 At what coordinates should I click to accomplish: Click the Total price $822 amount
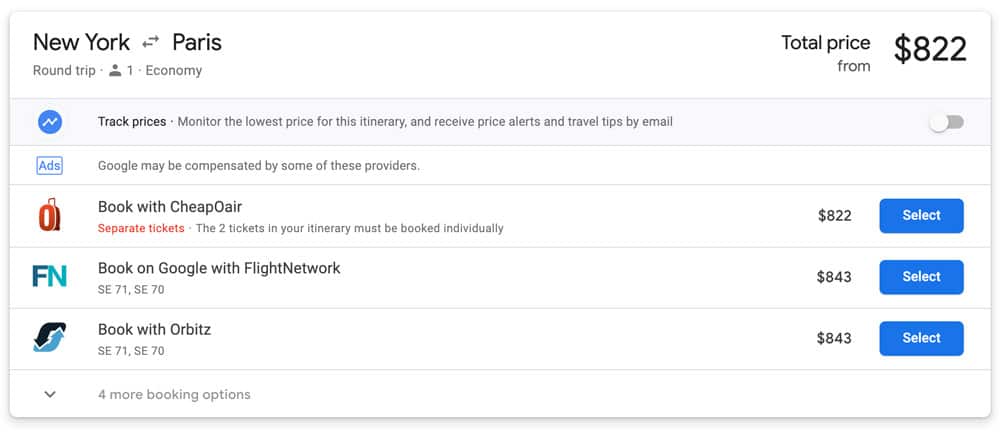(x=930, y=48)
